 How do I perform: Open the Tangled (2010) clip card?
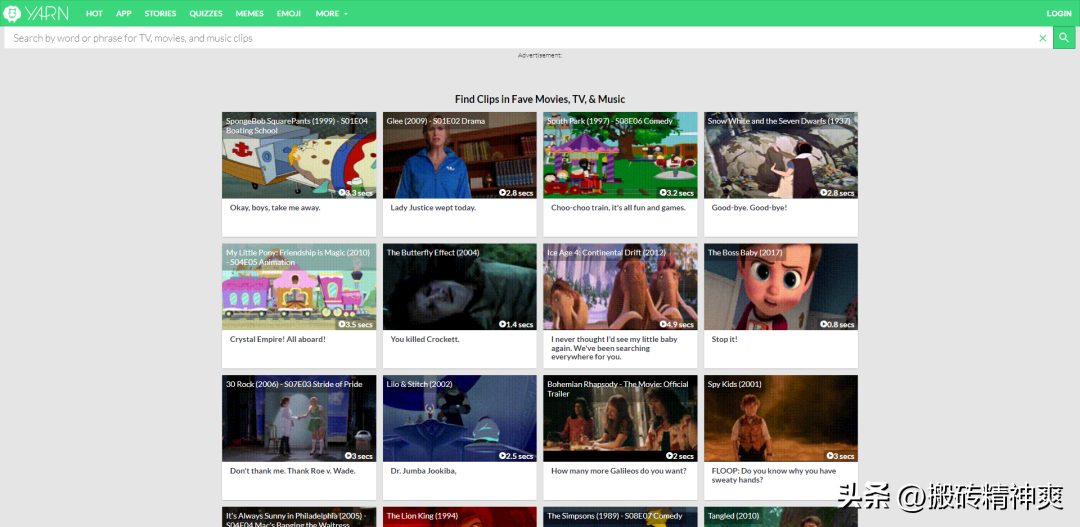780,517
